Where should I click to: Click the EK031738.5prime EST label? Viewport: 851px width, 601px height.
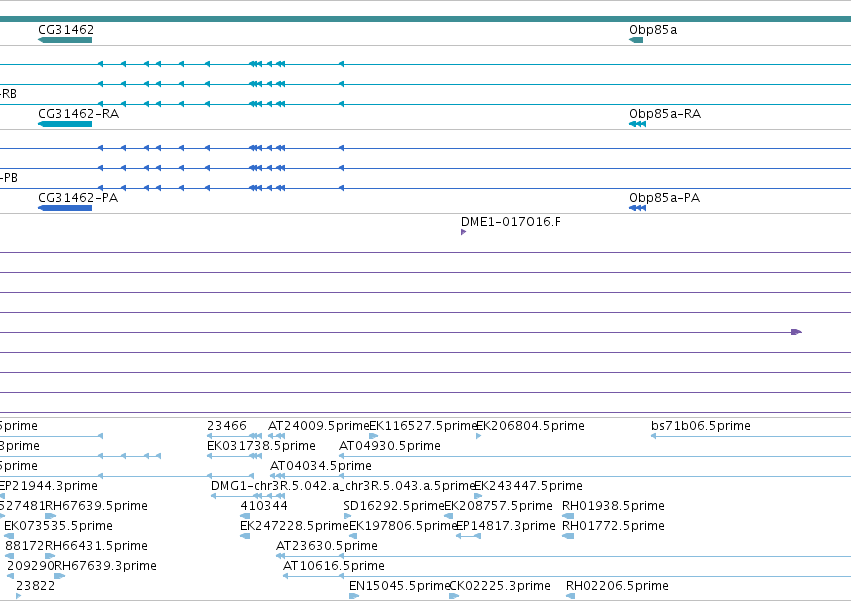click(261, 446)
